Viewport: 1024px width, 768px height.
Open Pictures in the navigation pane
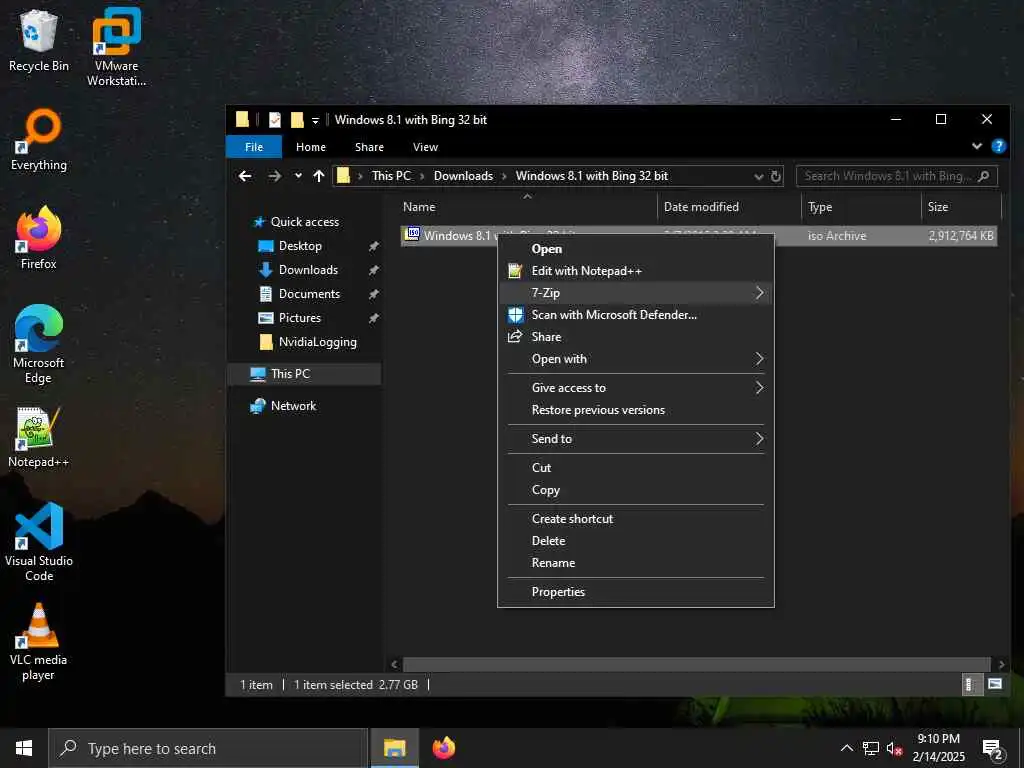[x=299, y=318]
